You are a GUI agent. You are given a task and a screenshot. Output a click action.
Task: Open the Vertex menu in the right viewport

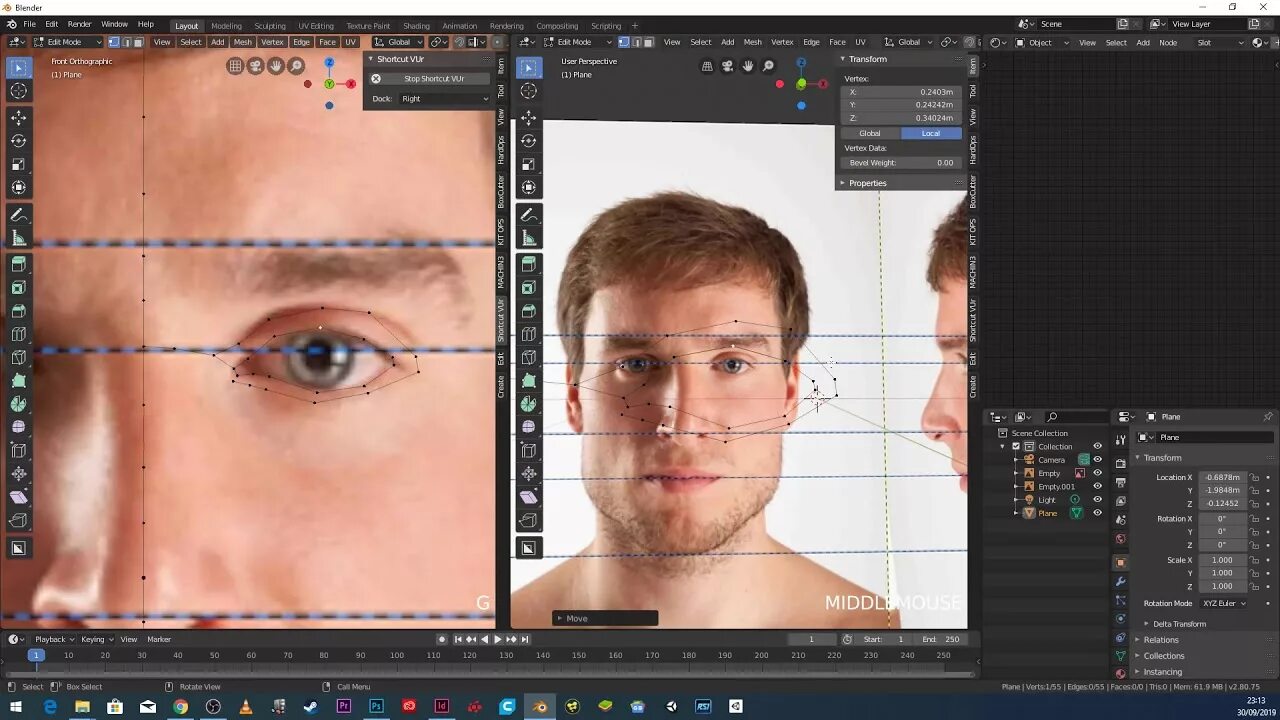pyautogui.click(x=782, y=42)
